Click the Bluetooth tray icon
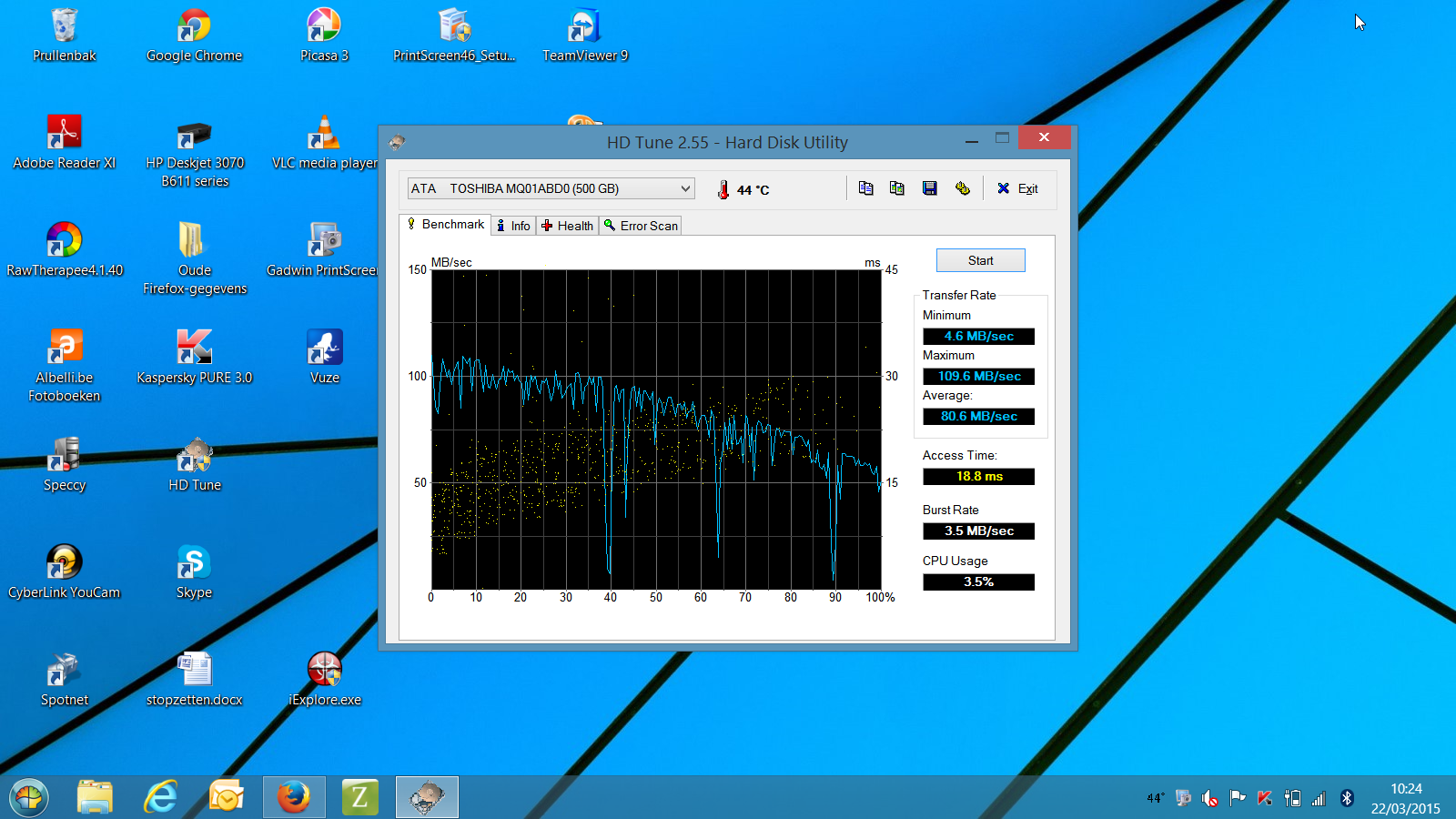Viewport: 1456px width, 819px height. [x=1347, y=798]
